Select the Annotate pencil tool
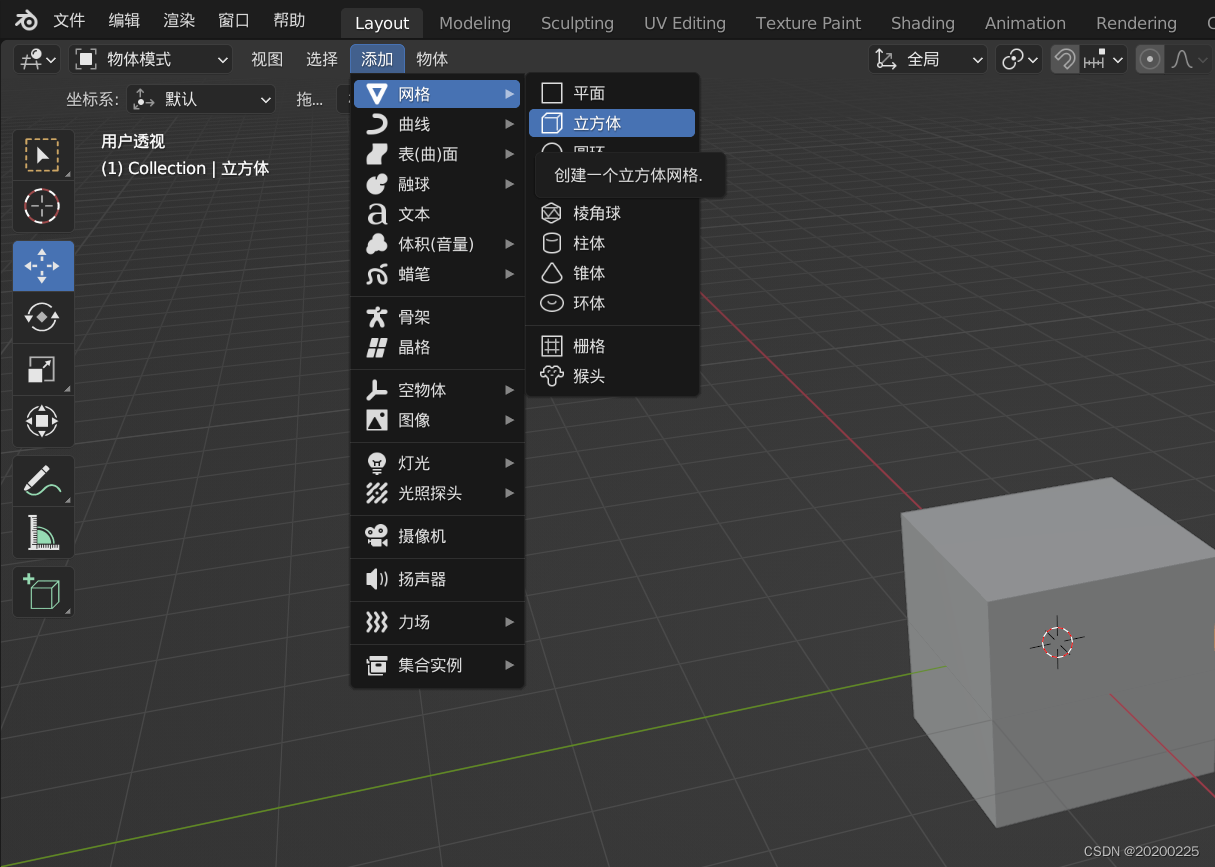This screenshot has width=1215, height=867. [x=42, y=480]
